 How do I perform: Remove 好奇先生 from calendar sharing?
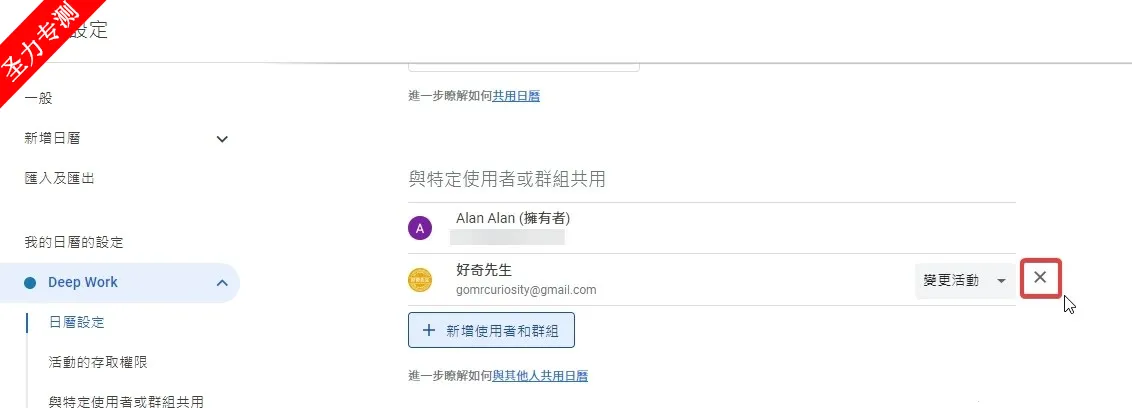[x=1040, y=278]
